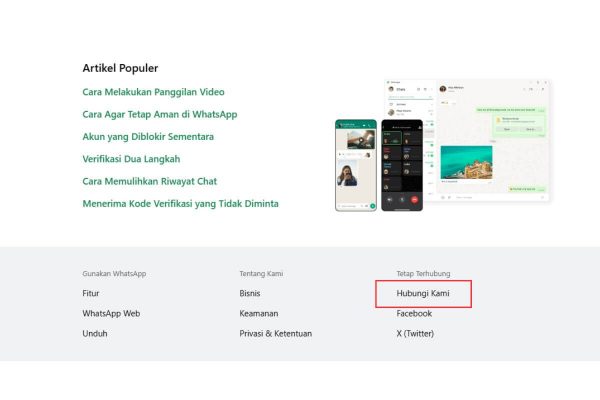
Task: Open the Verifikasi Dua Langkah article
Action: [x=131, y=159]
